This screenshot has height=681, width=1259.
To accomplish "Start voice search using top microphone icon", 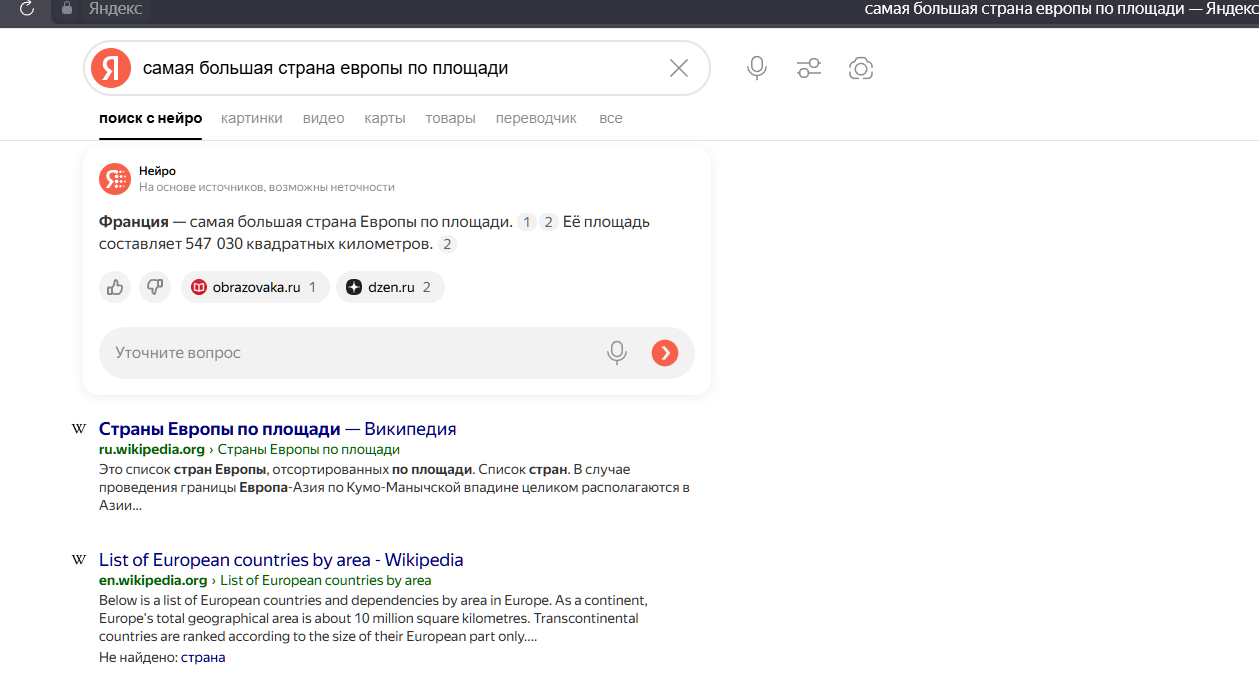I will click(x=757, y=68).
